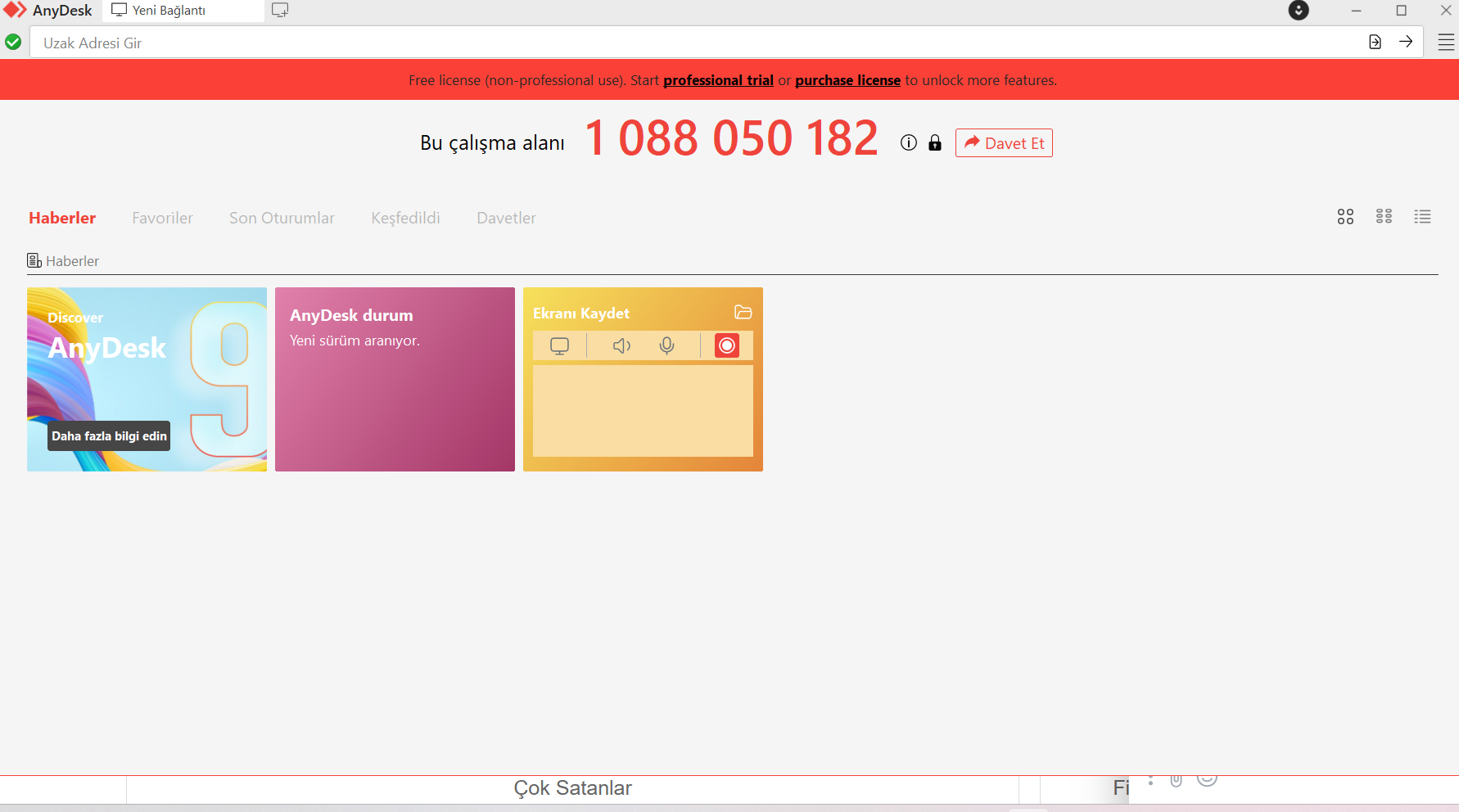The image size is (1459, 812).
Task: Open the recordings folder icon
Action: click(x=743, y=312)
